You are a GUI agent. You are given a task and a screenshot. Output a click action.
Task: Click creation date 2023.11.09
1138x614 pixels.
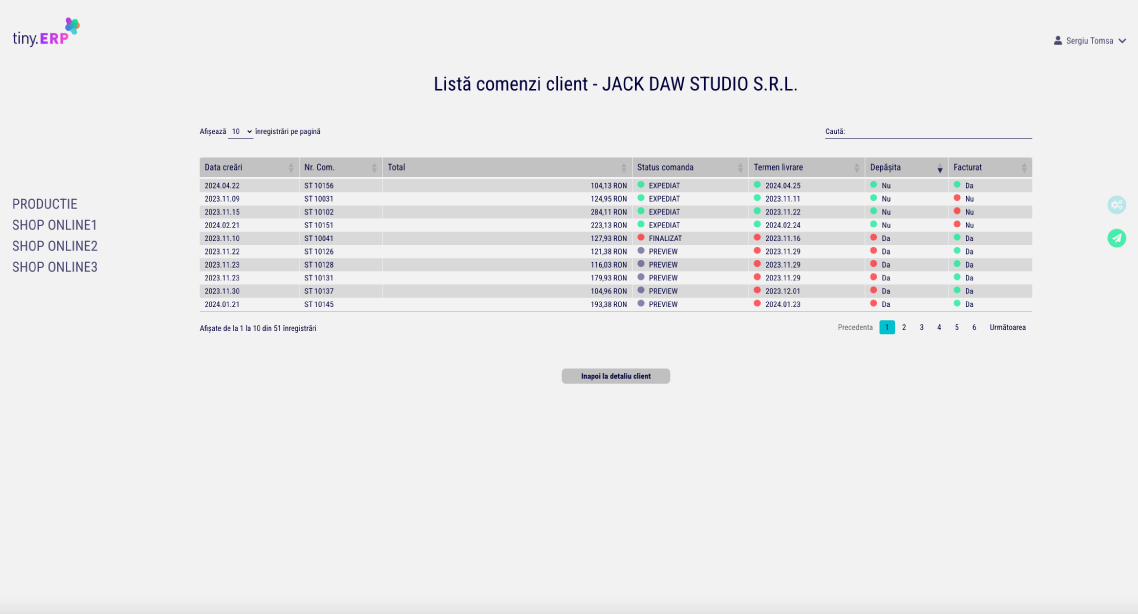(222, 199)
